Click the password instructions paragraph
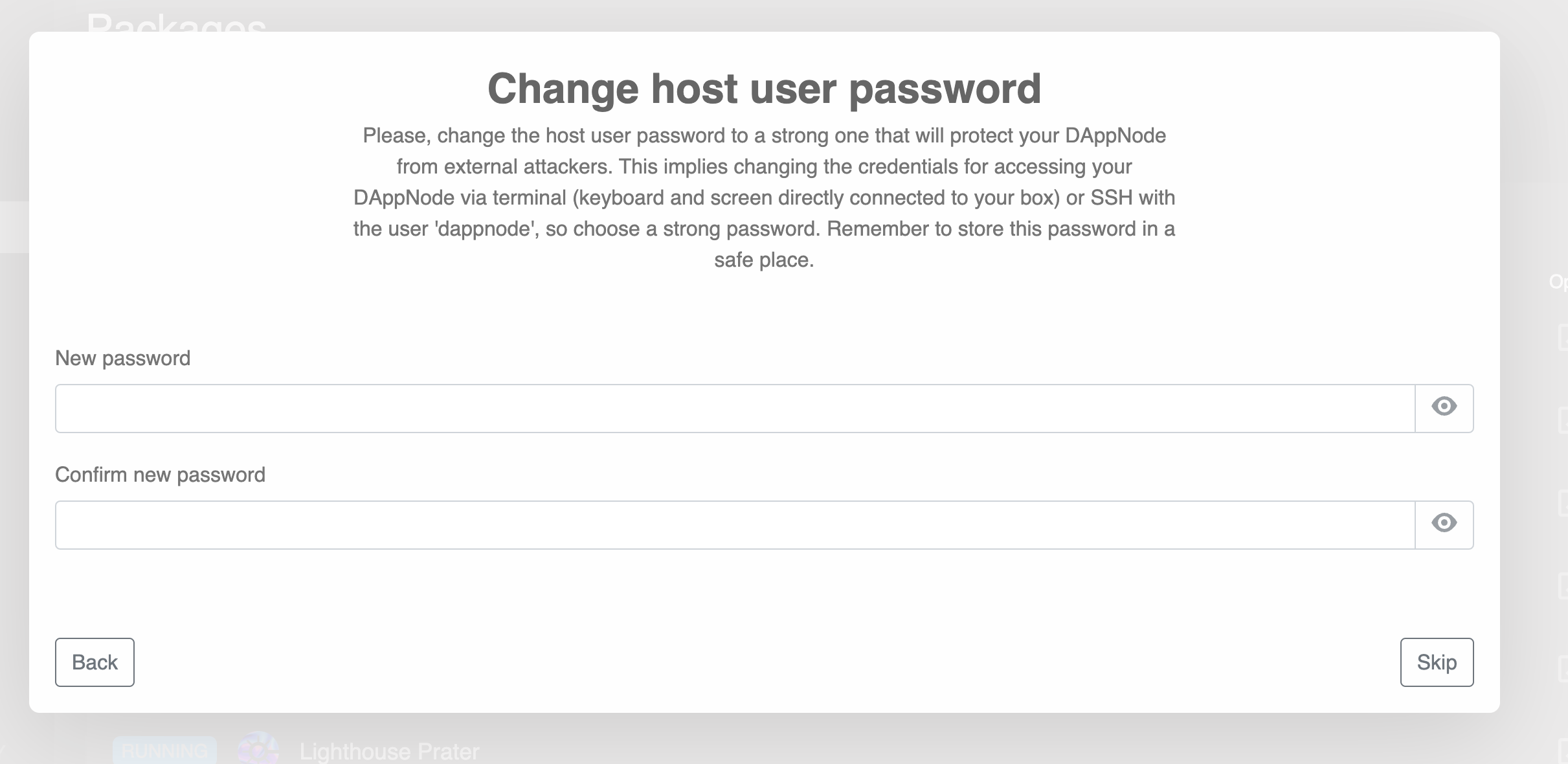The width and height of the screenshot is (1568, 764). (x=764, y=197)
